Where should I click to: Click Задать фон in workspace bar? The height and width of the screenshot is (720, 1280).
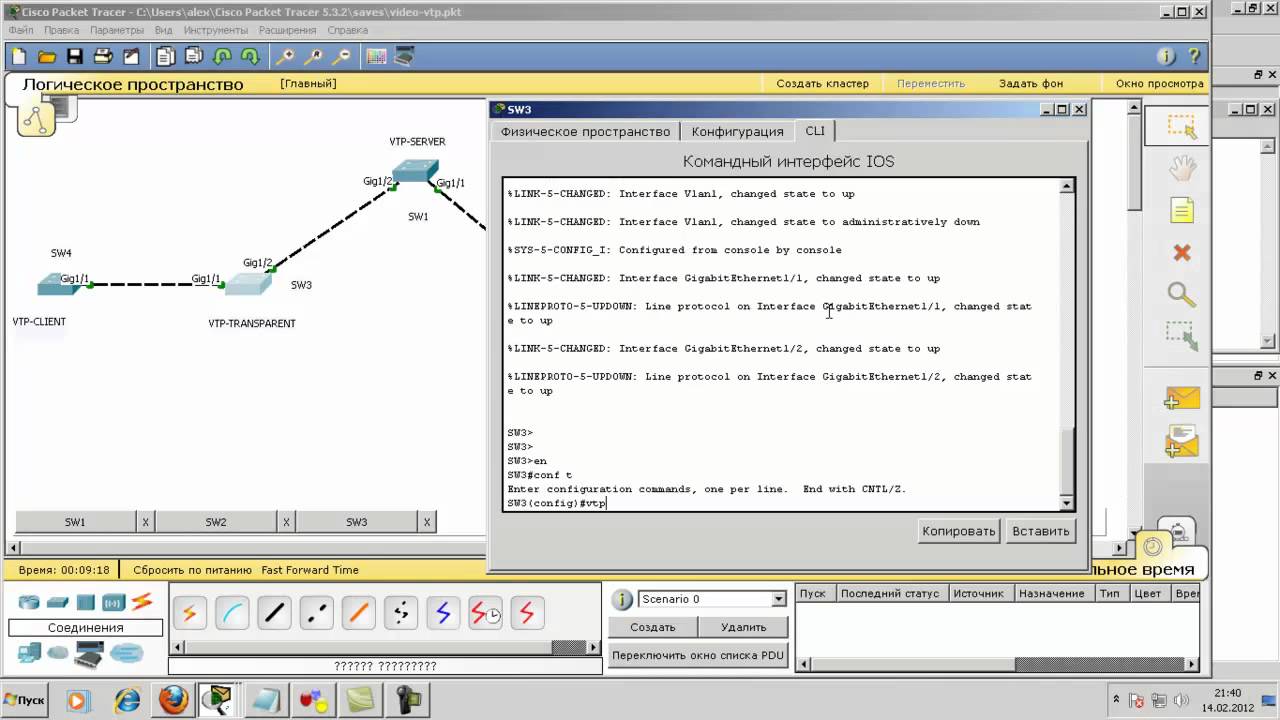click(x=1031, y=84)
